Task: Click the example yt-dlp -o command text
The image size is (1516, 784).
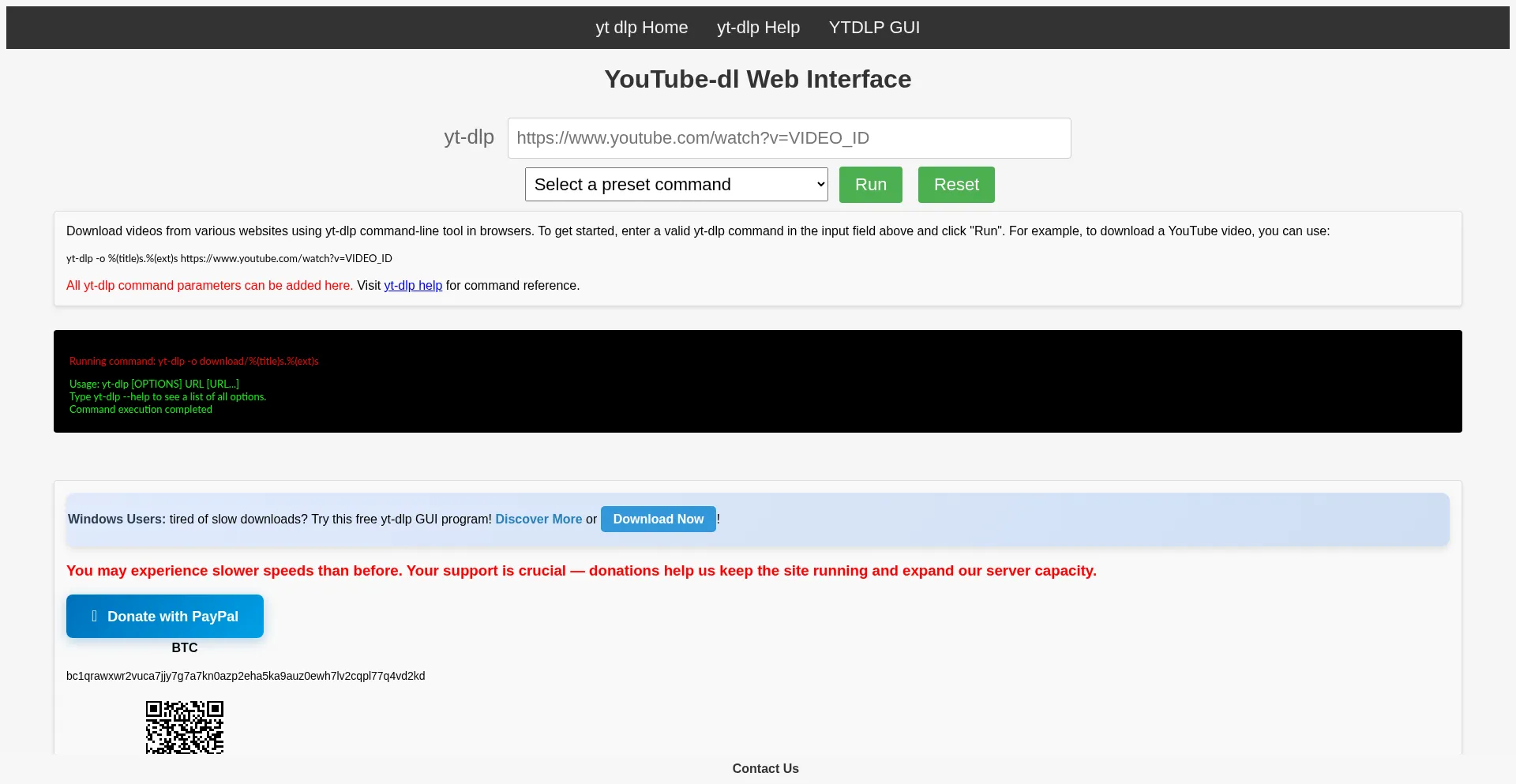Action: [229, 259]
